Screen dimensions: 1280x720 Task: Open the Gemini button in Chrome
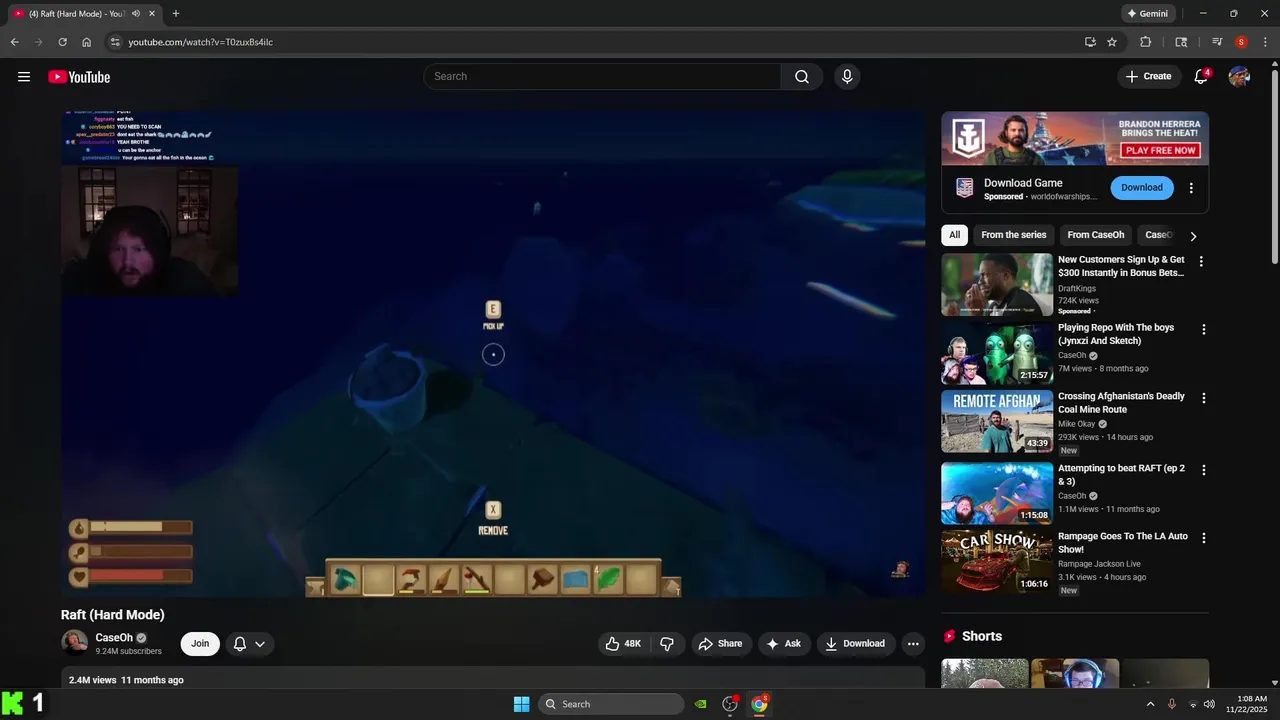(1147, 14)
